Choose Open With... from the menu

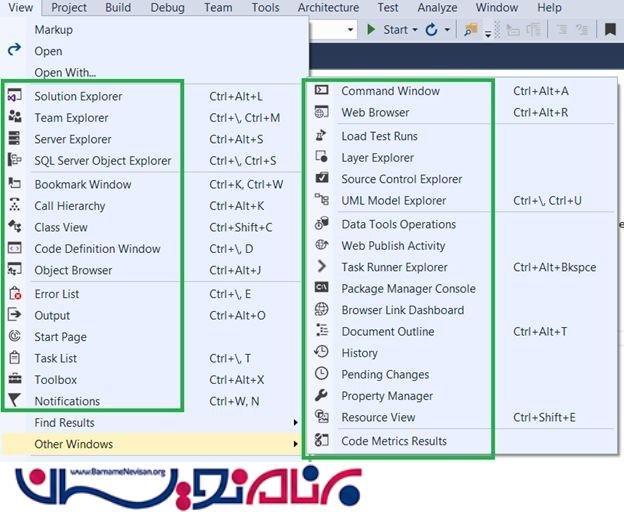tap(65, 72)
